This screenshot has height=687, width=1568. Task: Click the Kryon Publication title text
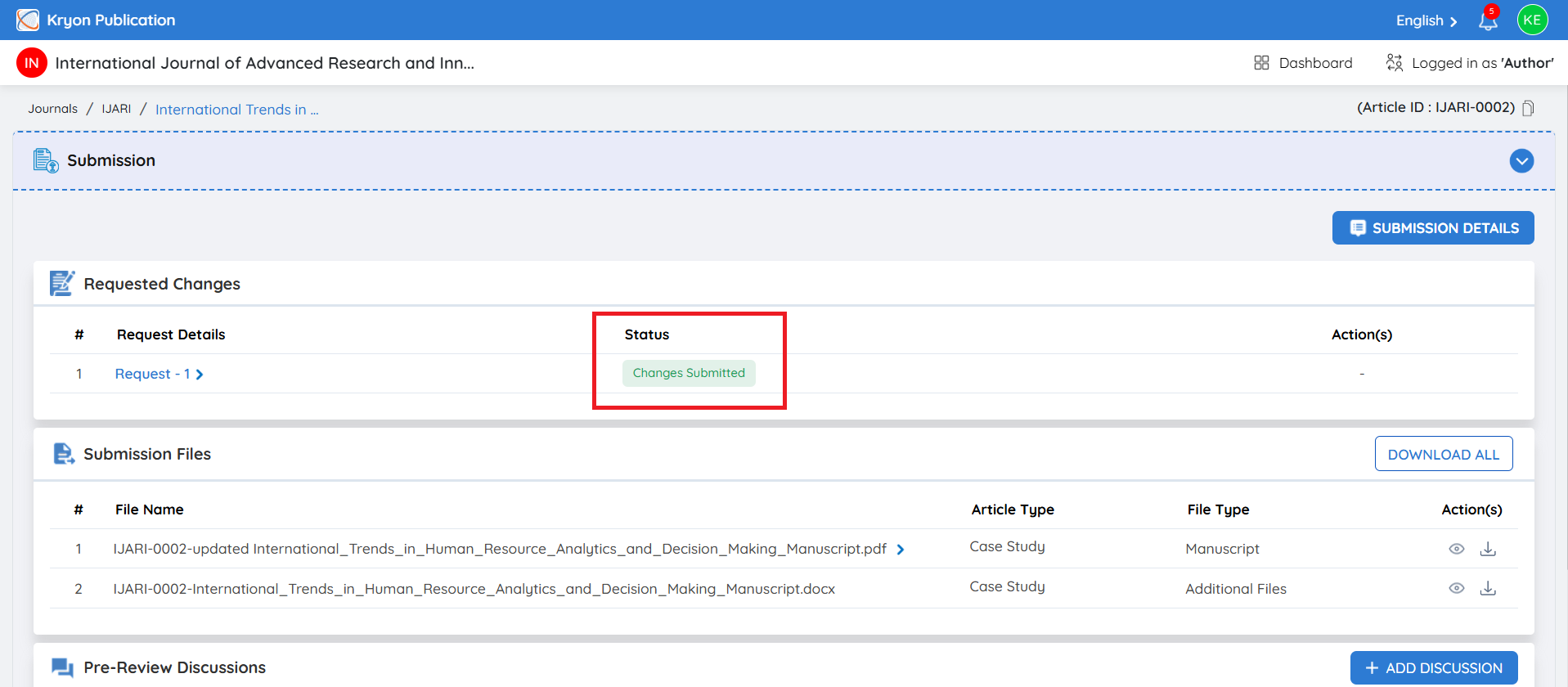[111, 20]
